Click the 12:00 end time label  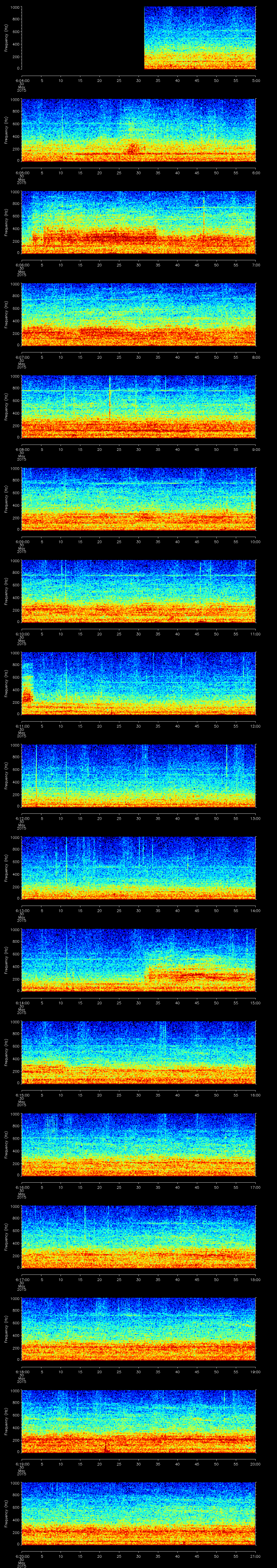coord(256,726)
